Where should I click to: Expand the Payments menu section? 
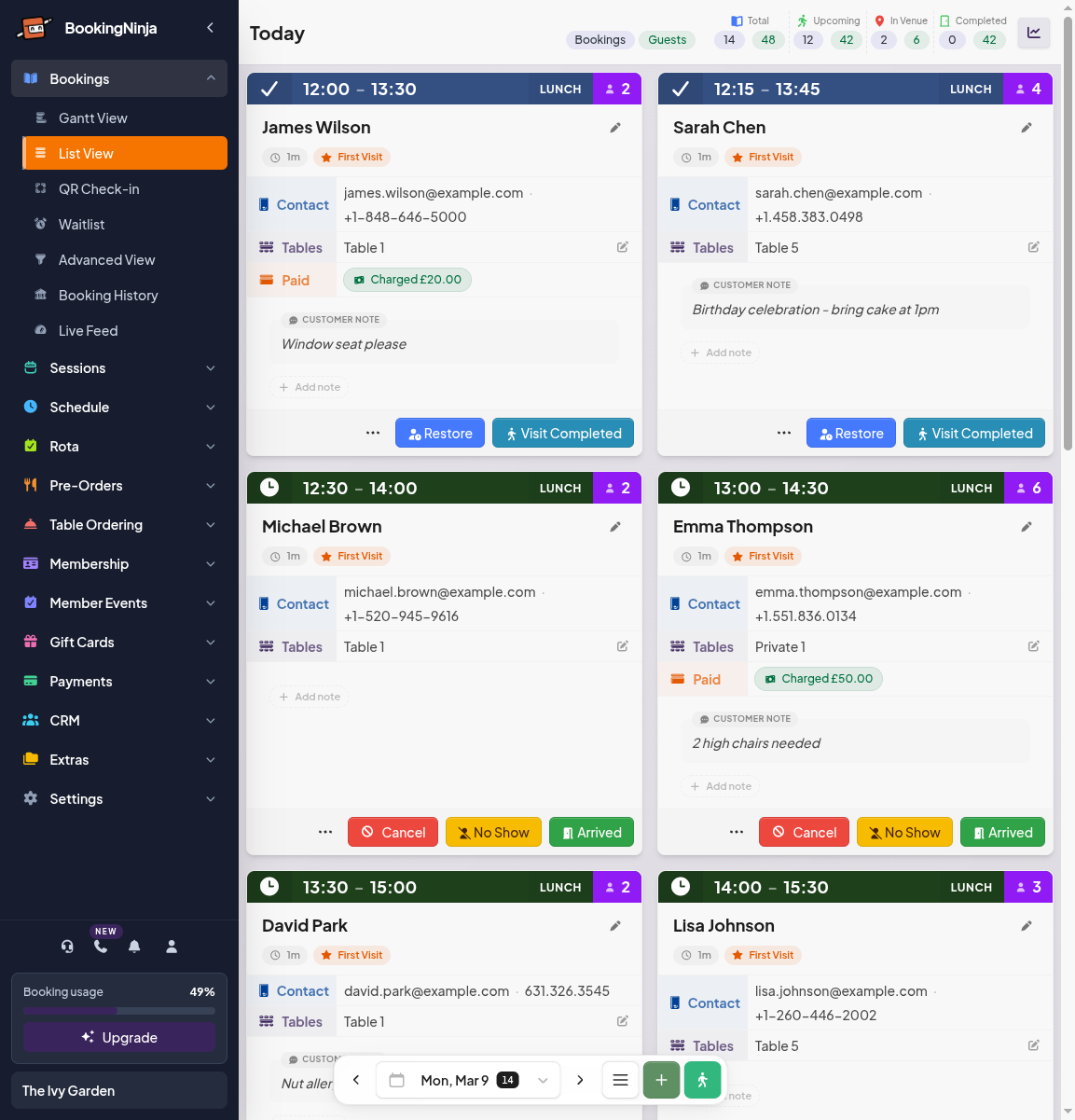119,682
